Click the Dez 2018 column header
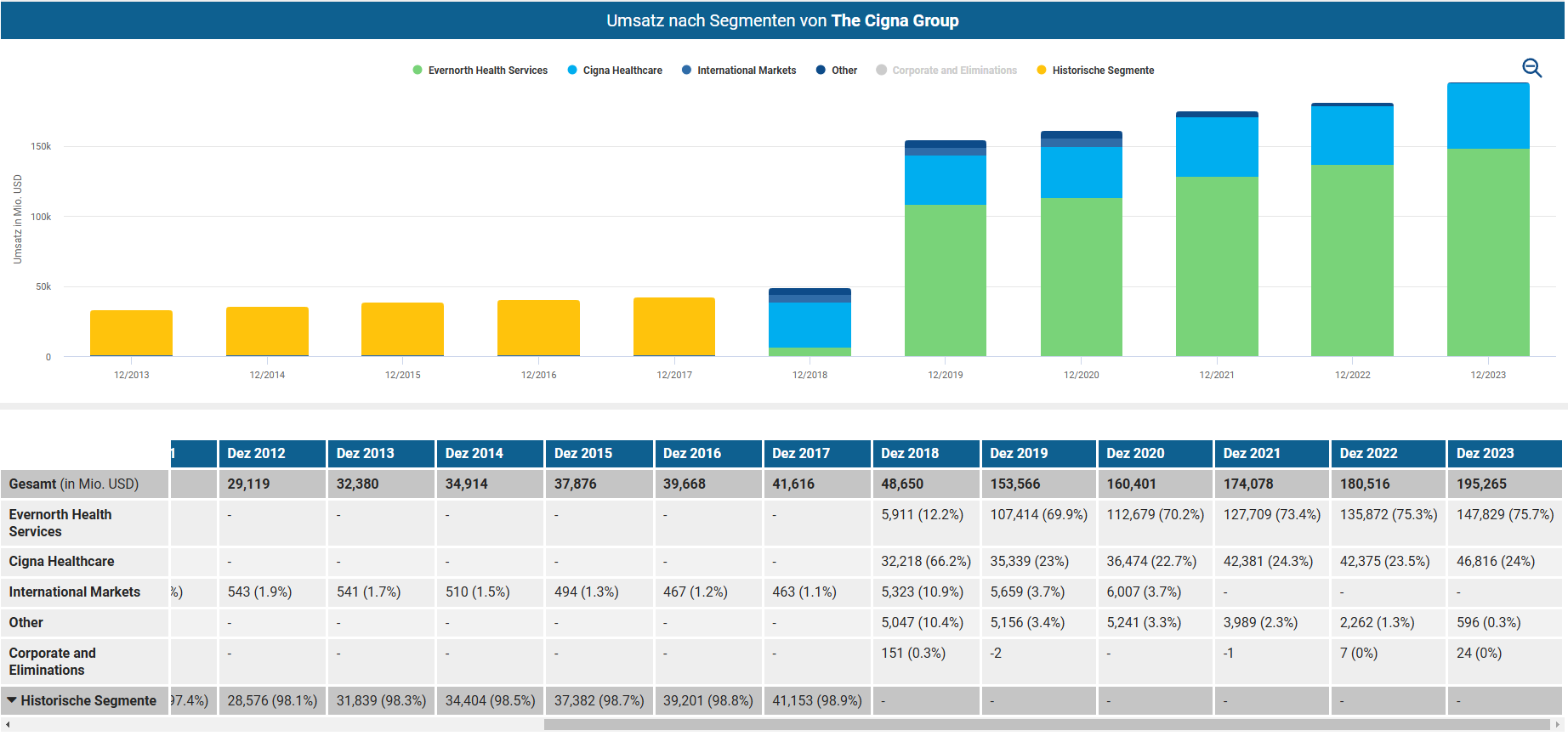Viewport: 1568px width, 736px height. [925, 454]
